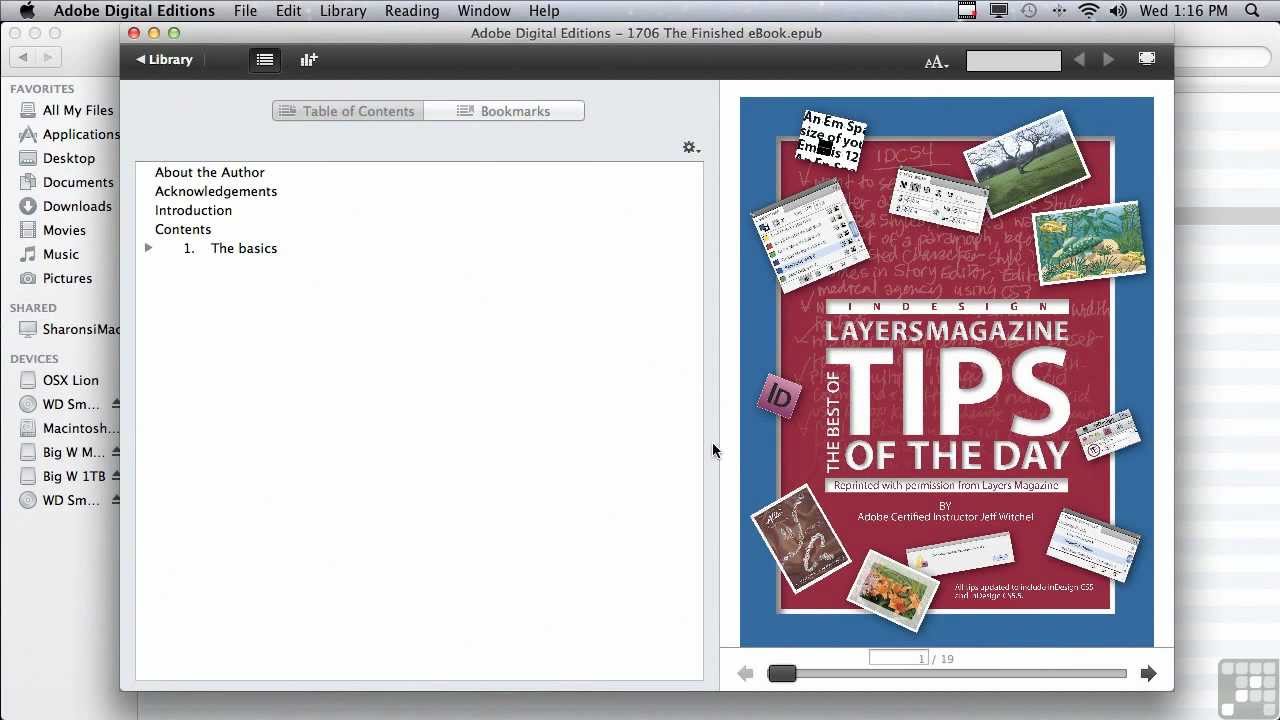Image resolution: width=1280 pixels, height=720 pixels.
Task: Open the text size menu
Action: [x=936, y=61]
